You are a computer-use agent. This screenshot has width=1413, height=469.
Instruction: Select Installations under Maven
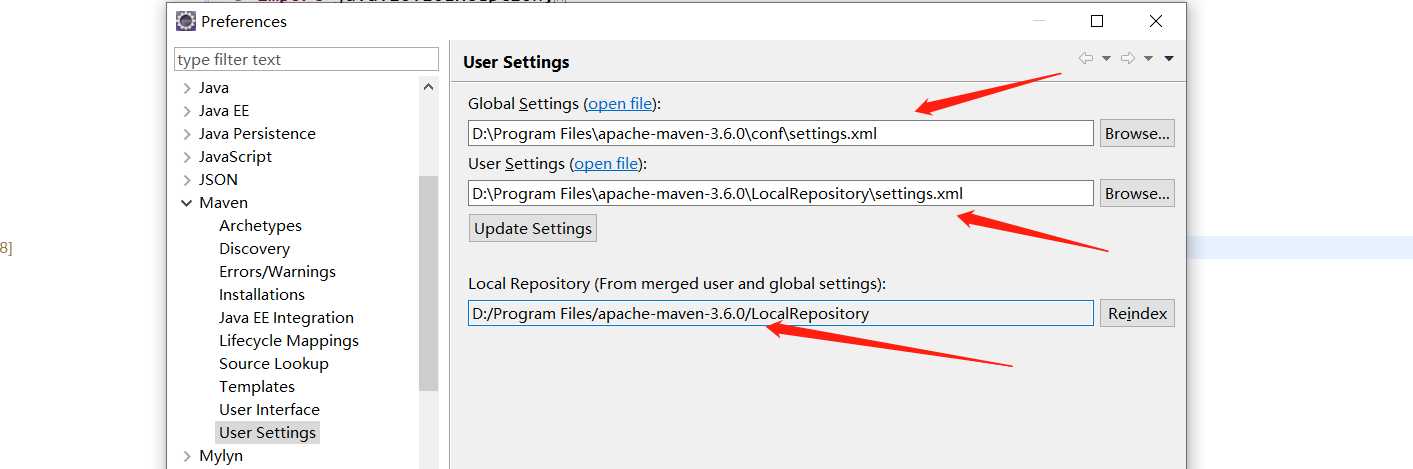262,295
